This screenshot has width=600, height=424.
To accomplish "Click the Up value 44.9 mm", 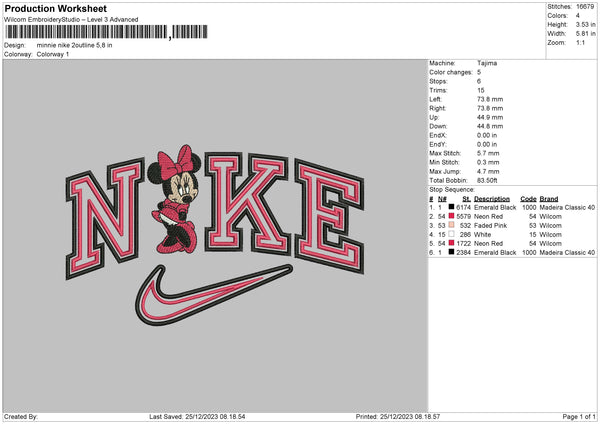I will click(x=490, y=117).
